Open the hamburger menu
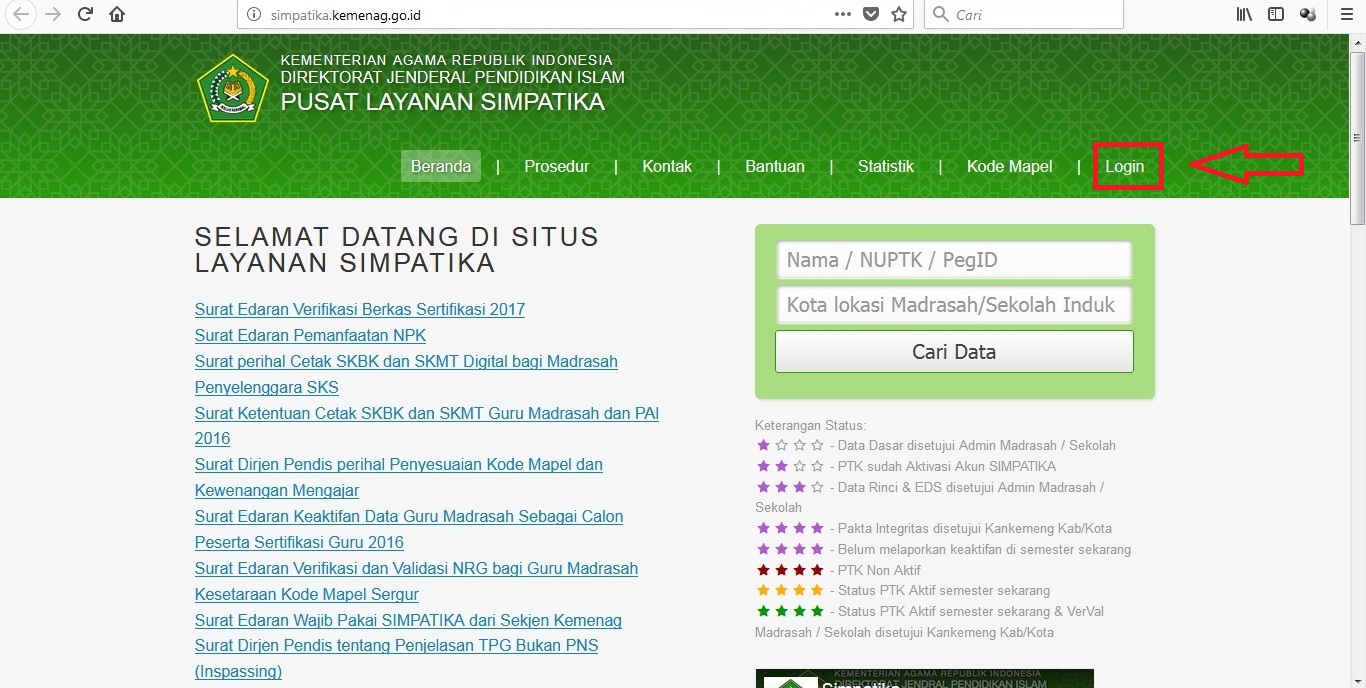This screenshot has width=1366, height=688. click(x=1344, y=15)
